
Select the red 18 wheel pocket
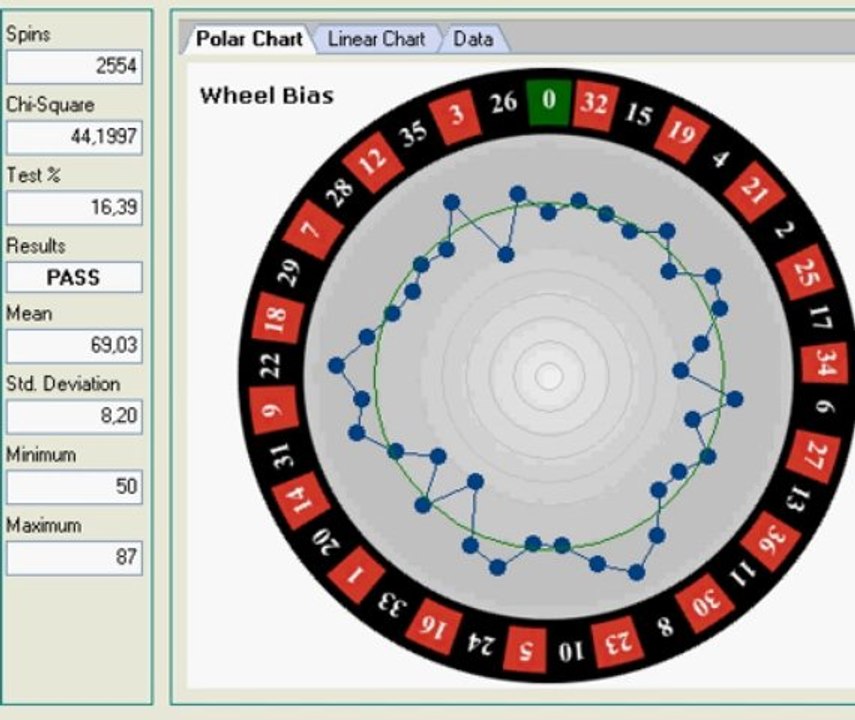277,317
